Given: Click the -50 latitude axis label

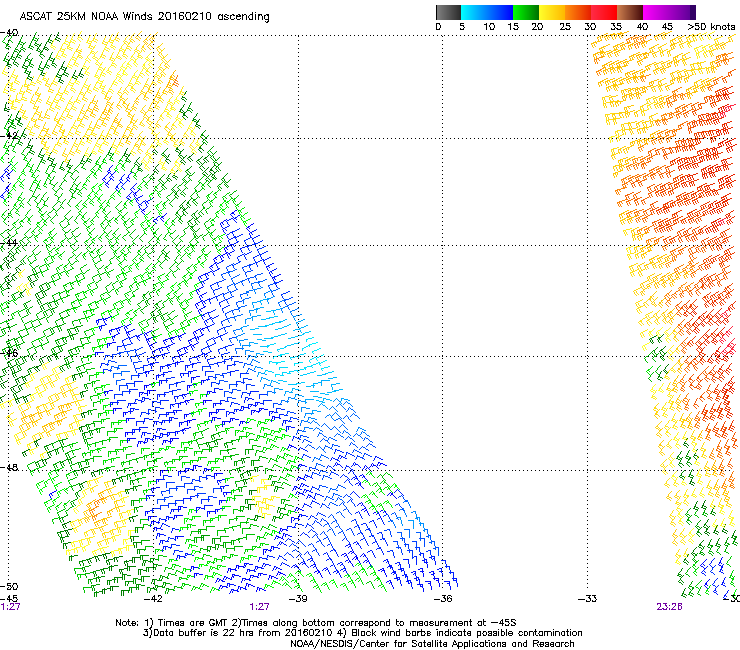Looking at the screenshot, I should point(9,587).
